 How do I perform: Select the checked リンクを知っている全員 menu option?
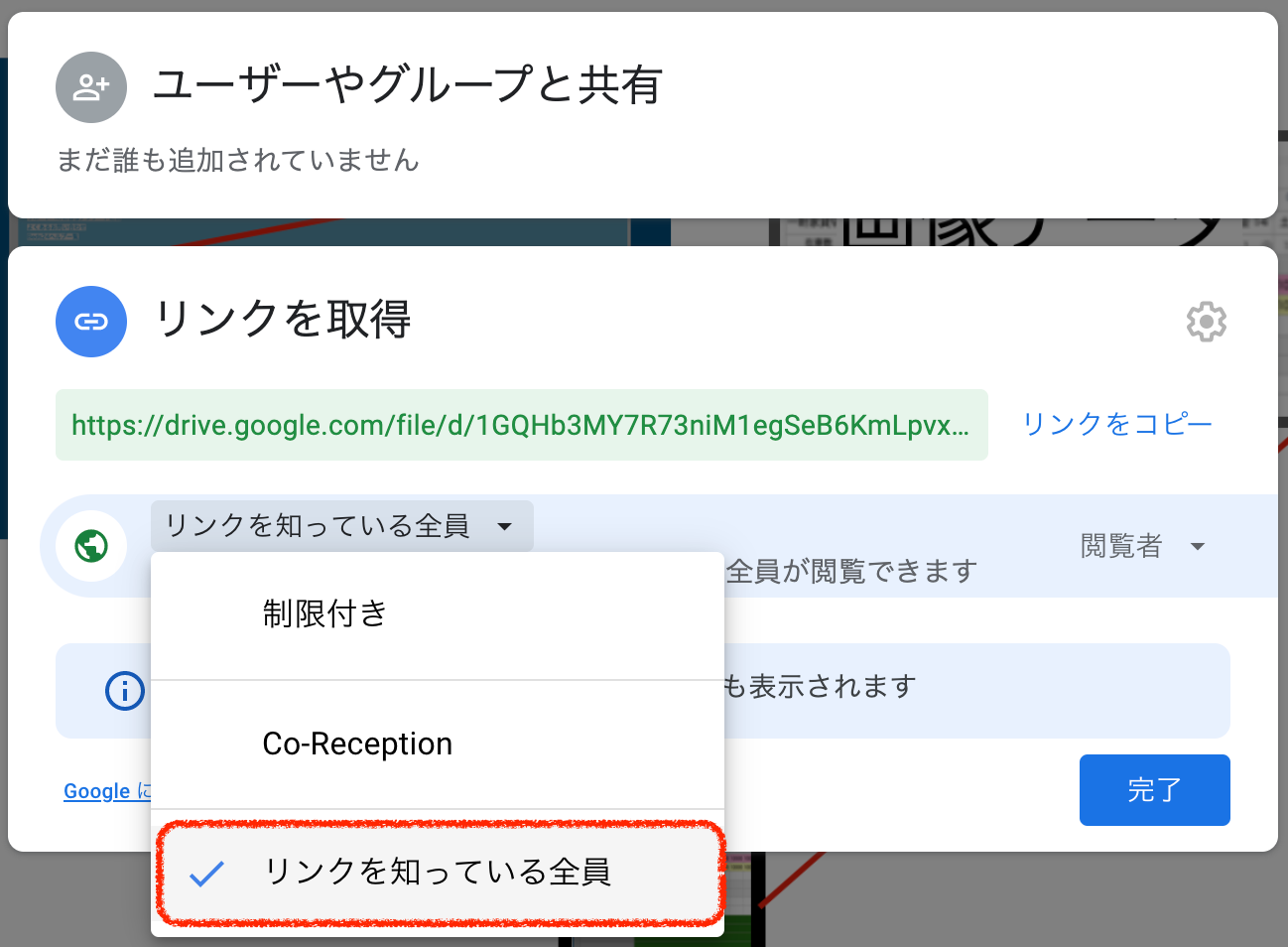tap(437, 873)
